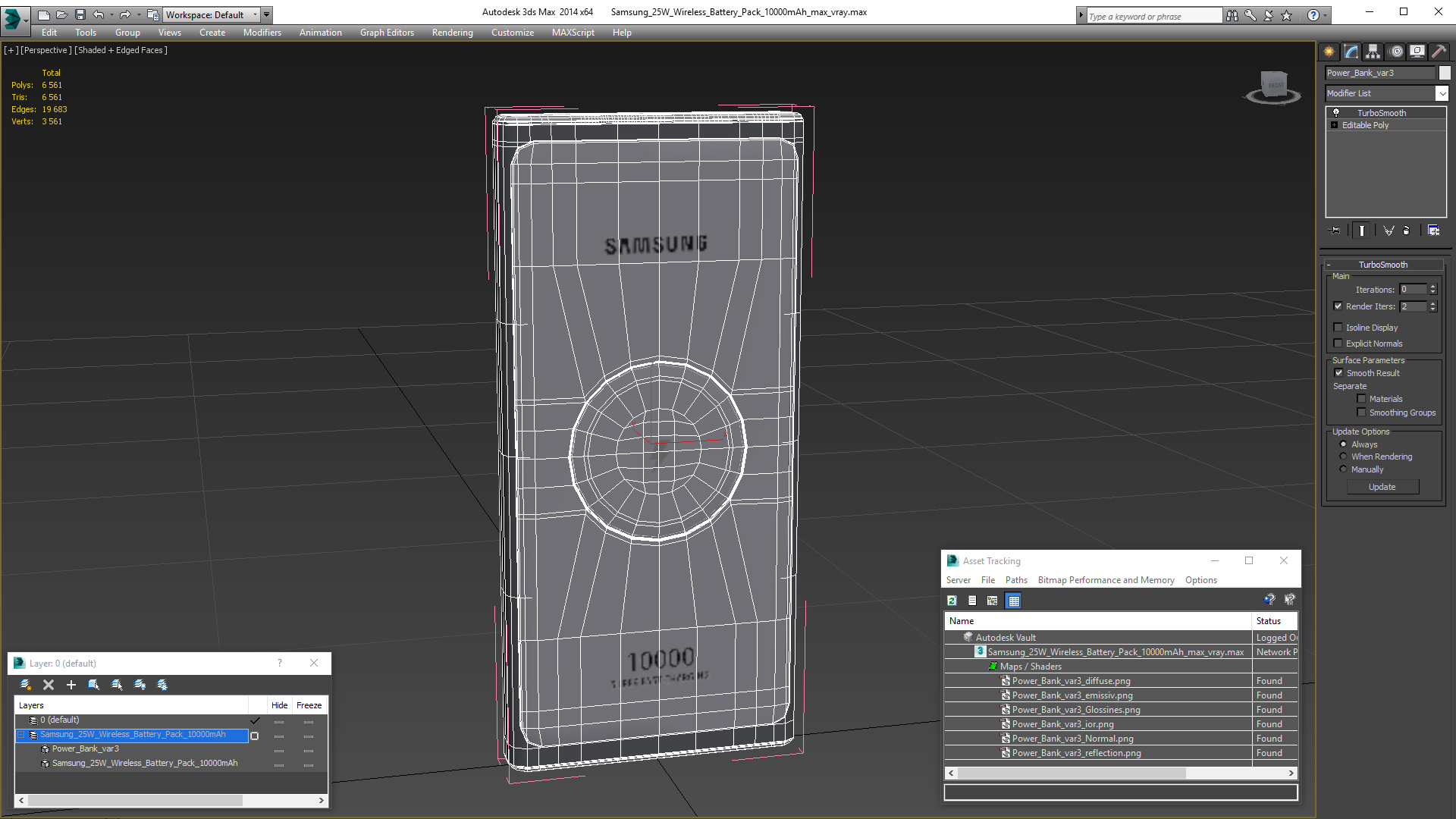This screenshot has width=1456, height=819.
Task: Enable Isoline Display checkbox
Action: 1338,328
